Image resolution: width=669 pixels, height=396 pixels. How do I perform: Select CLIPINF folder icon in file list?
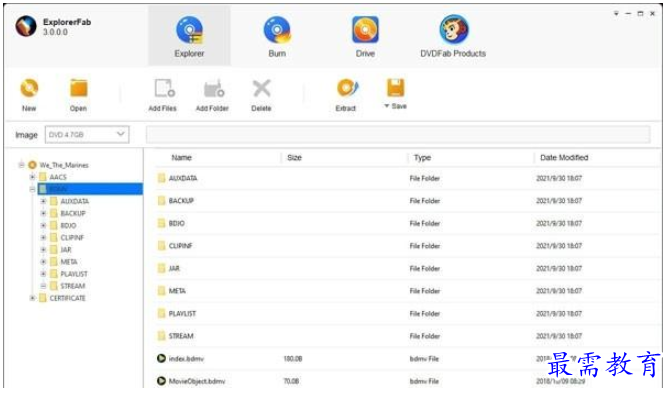[x=161, y=246]
